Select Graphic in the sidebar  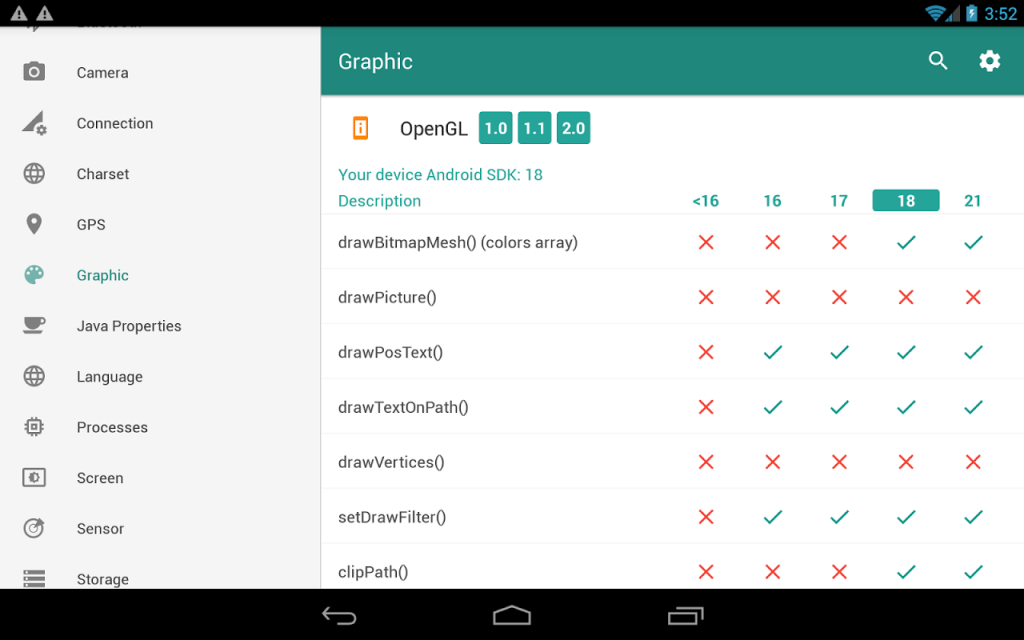click(x=160, y=275)
